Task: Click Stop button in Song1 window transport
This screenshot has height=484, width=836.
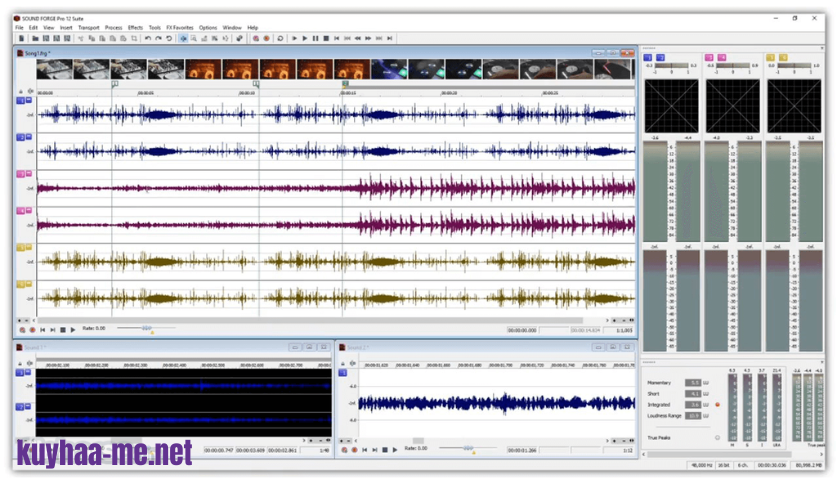Action: pyautogui.click(x=63, y=330)
